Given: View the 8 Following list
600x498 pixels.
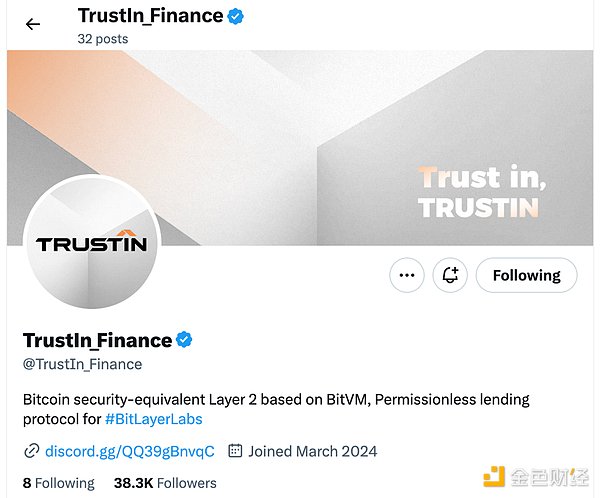Looking at the screenshot, I should [59, 483].
